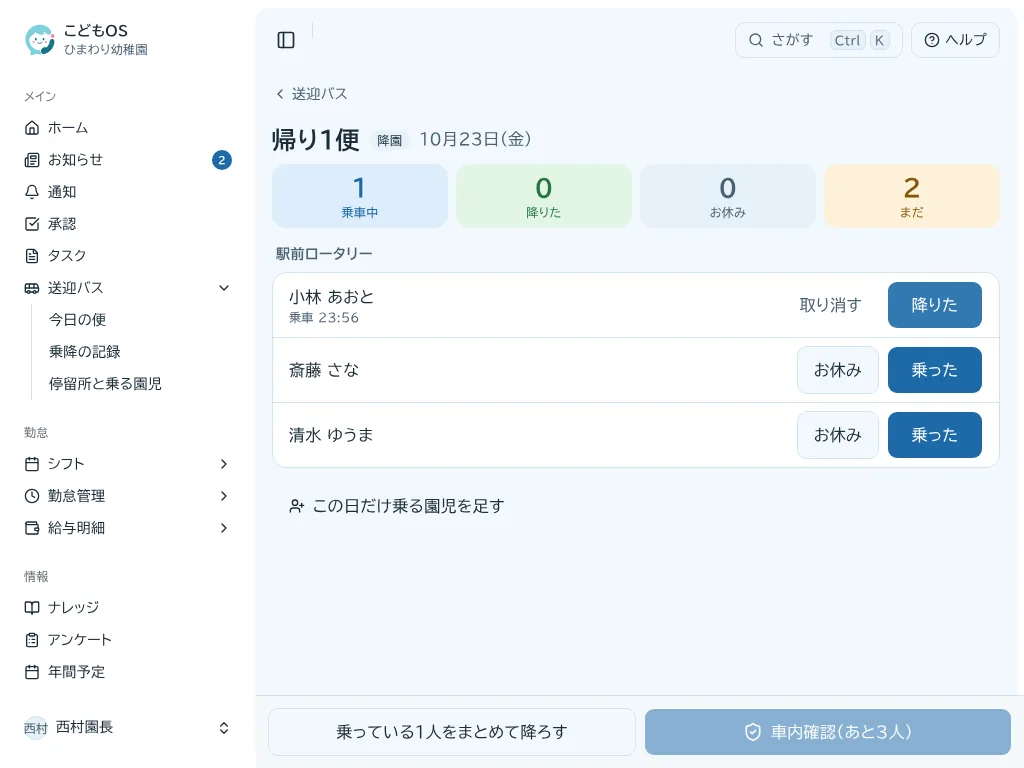The image size is (1024, 768).
Task: Click the 西村 avatar
Action: pyautogui.click(x=36, y=728)
